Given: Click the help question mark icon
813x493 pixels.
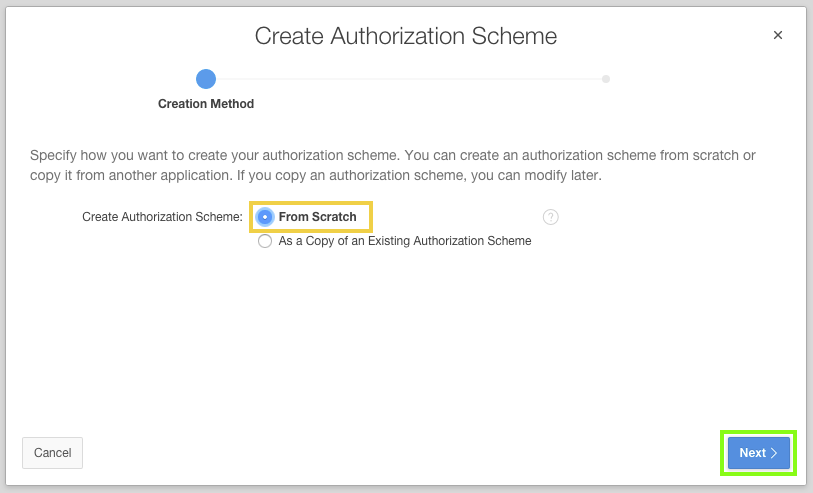Looking at the screenshot, I should click(550, 217).
